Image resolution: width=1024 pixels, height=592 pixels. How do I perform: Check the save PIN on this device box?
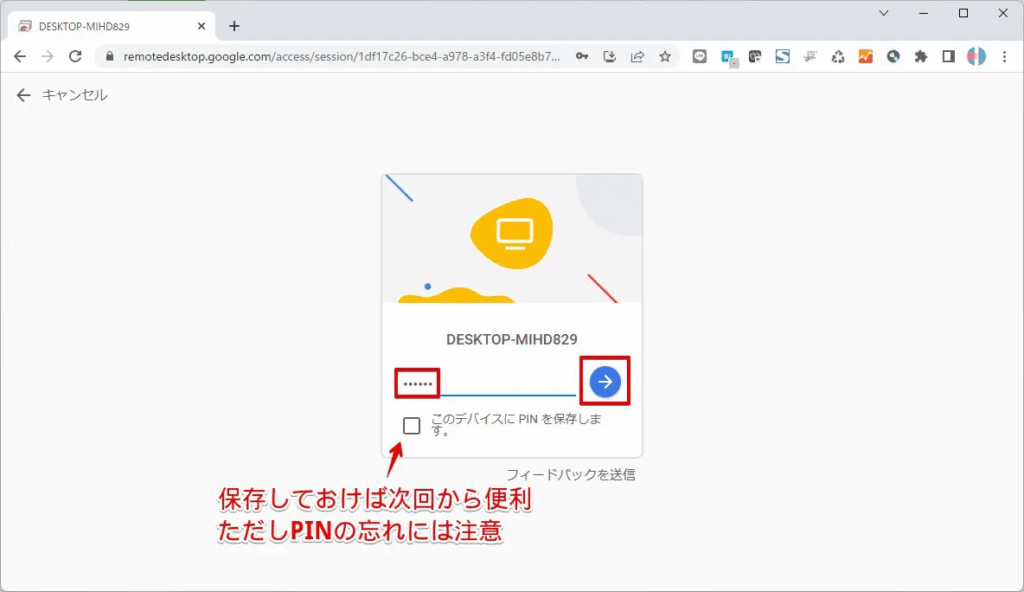pos(411,426)
